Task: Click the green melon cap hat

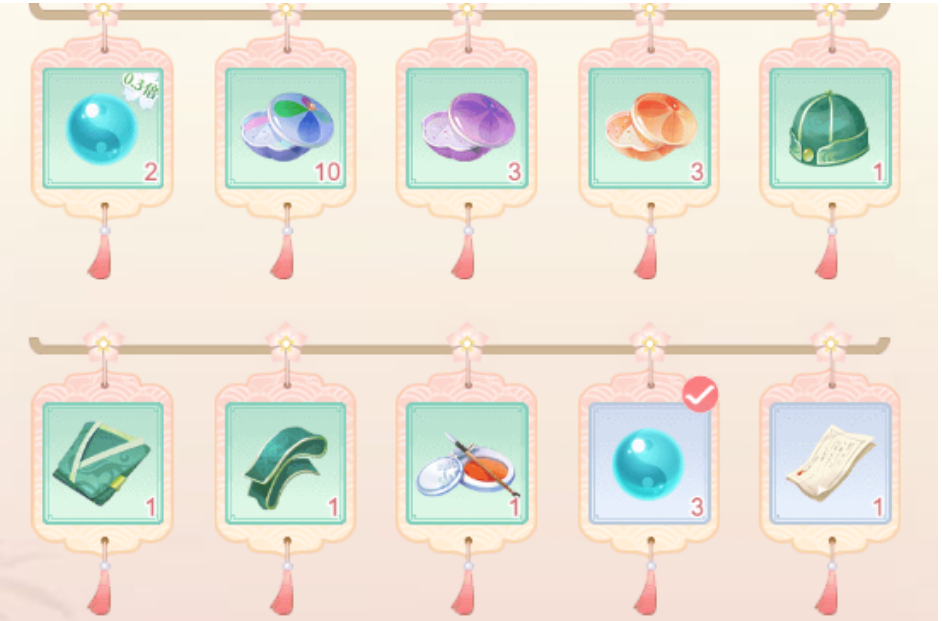Action: [x=831, y=129]
